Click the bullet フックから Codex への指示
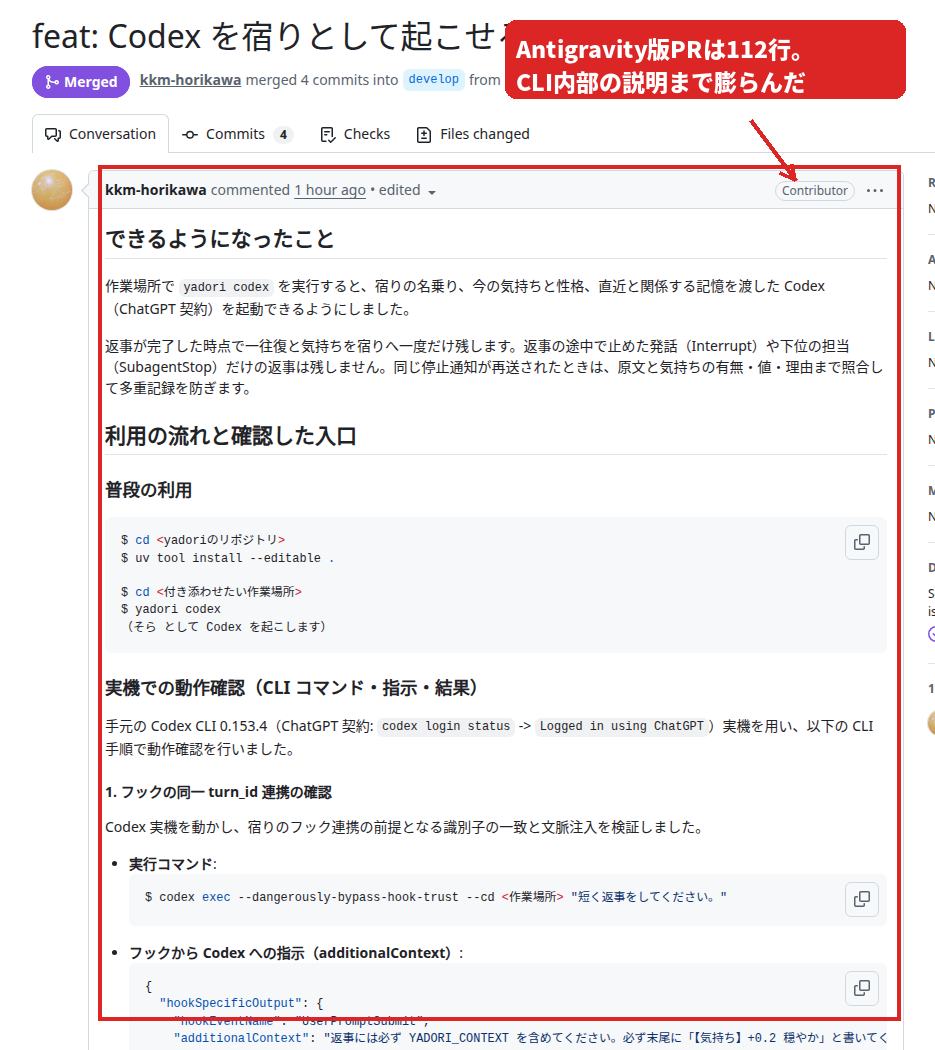This screenshot has width=935, height=1050. pyautogui.click(x=296, y=953)
